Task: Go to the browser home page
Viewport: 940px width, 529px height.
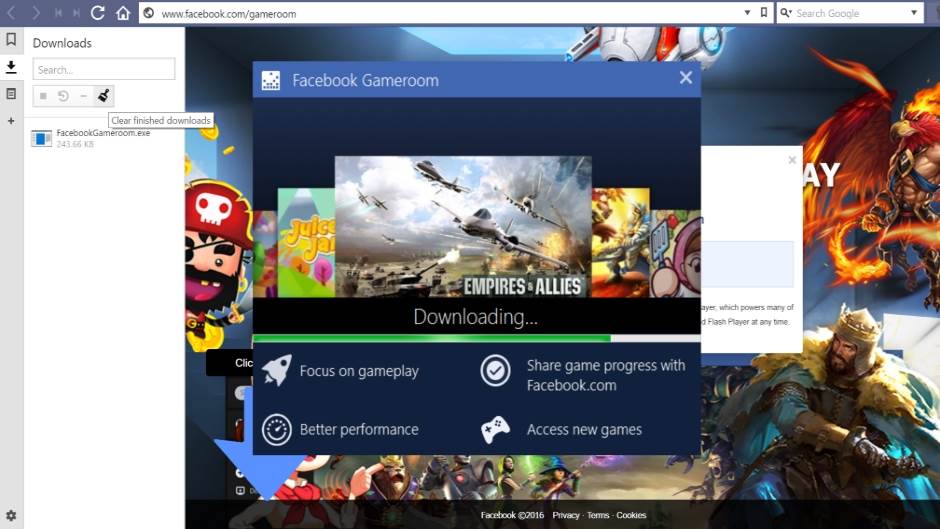Action: [x=123, y=13]
